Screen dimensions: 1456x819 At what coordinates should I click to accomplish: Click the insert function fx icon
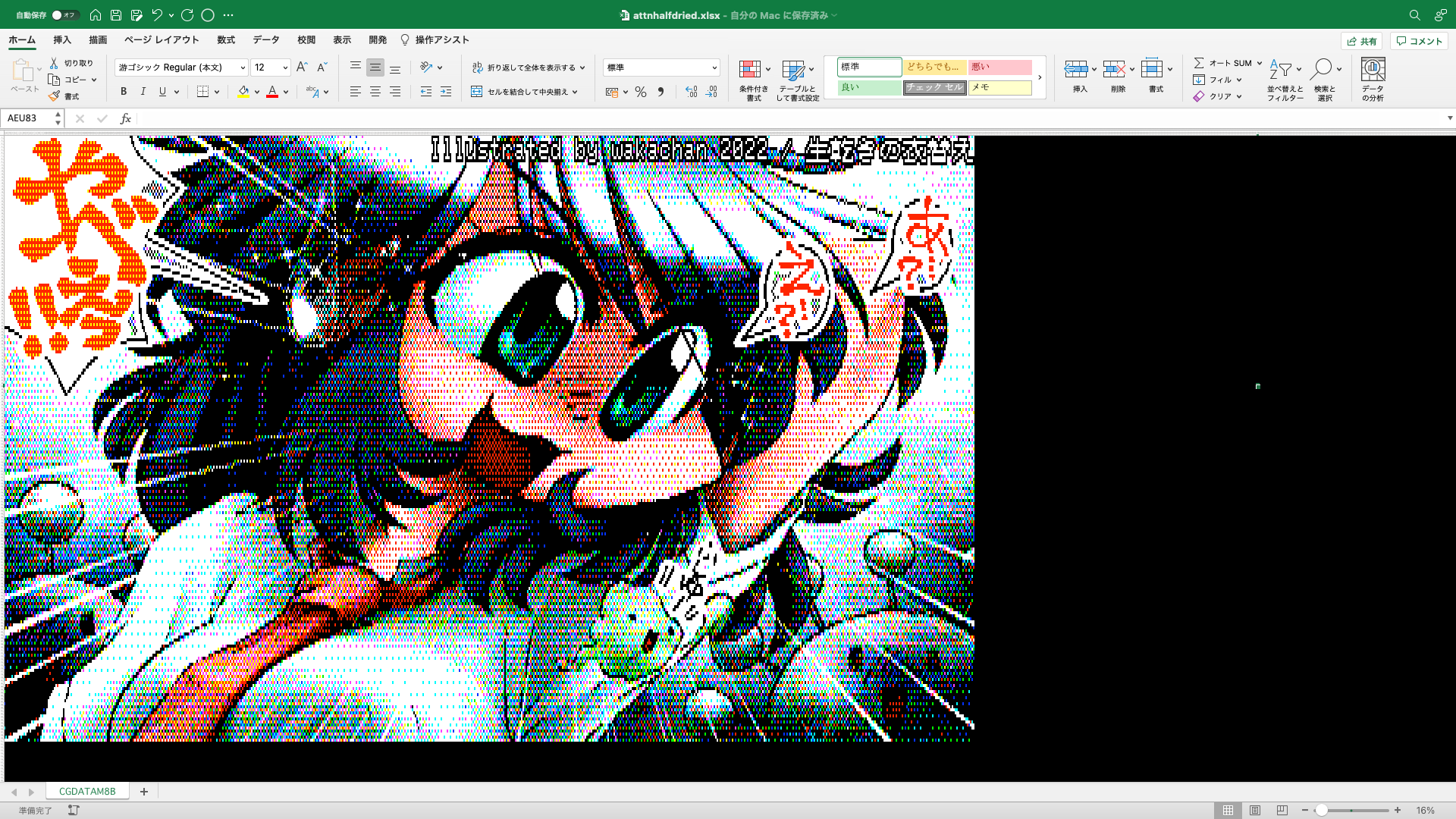(x=126, y=118)
